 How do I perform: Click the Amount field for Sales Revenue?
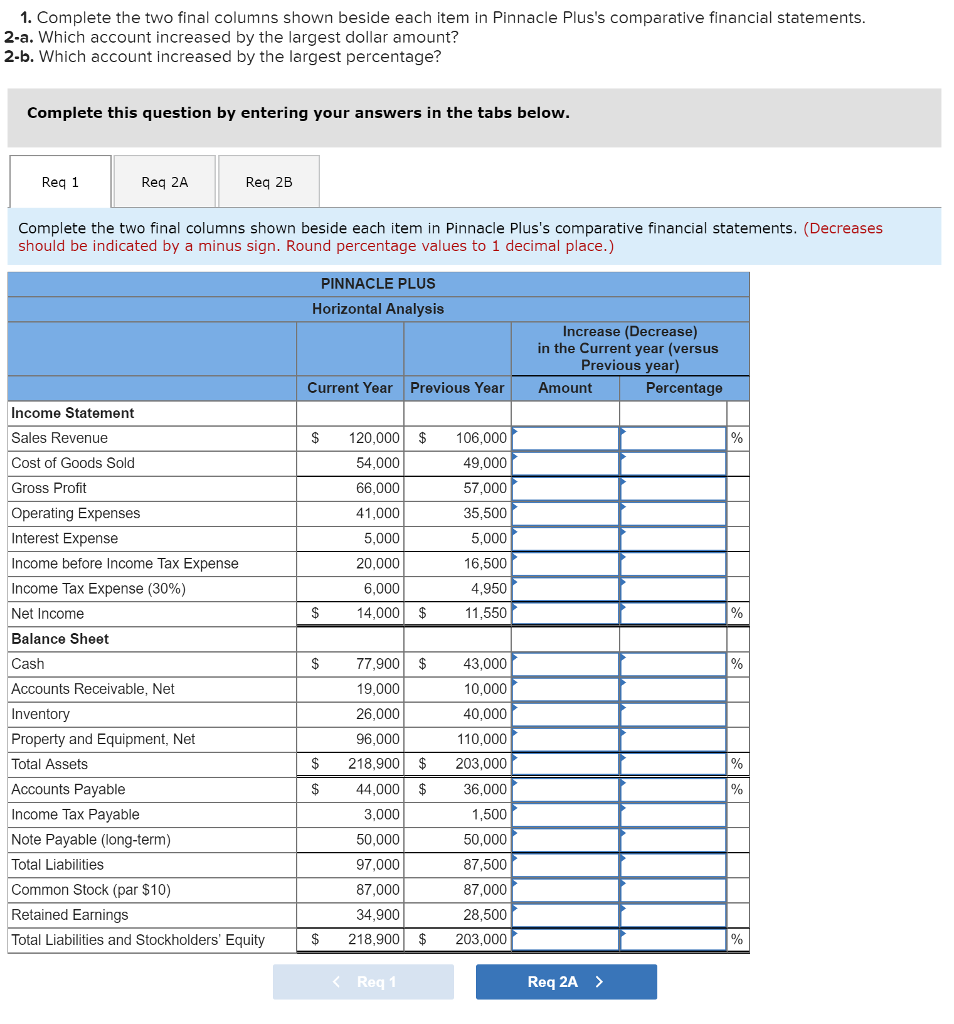[x=566, y=437]
